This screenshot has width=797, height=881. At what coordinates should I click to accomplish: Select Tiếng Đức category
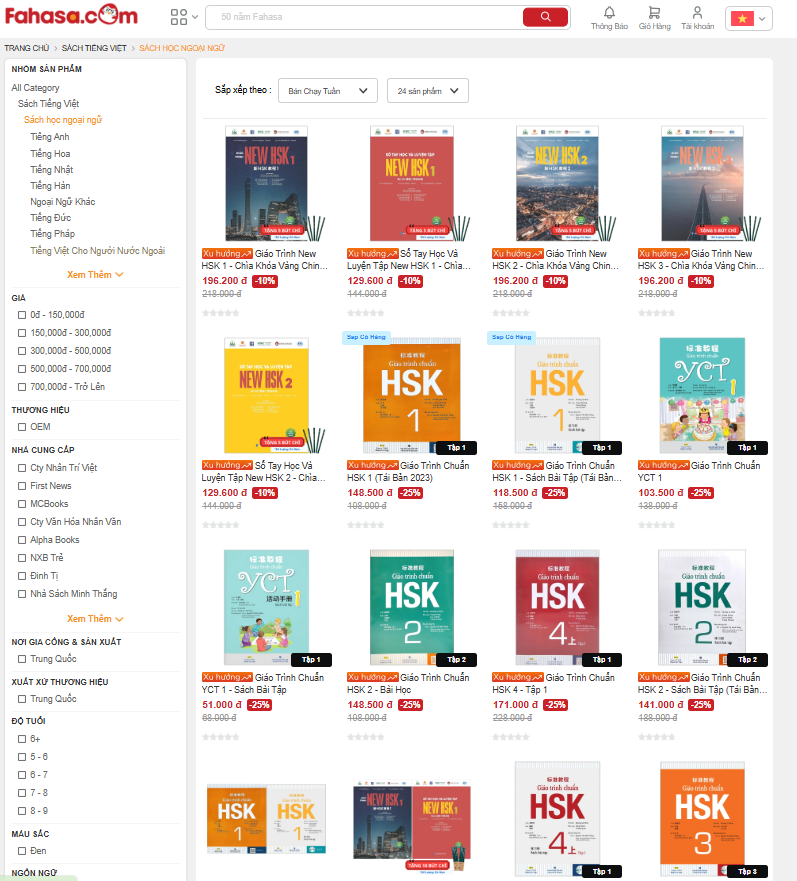pos(51,217)
